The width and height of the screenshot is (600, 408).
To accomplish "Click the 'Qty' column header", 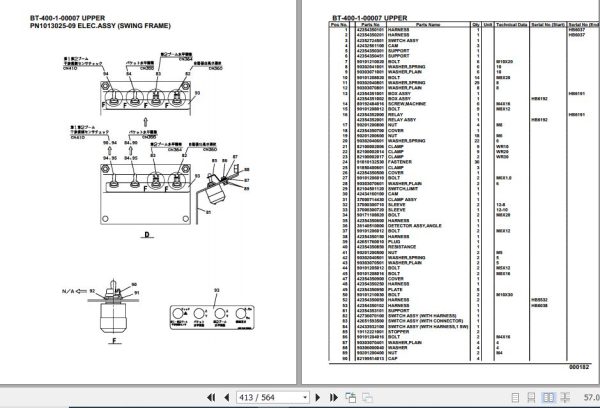I will coord(476,24).
